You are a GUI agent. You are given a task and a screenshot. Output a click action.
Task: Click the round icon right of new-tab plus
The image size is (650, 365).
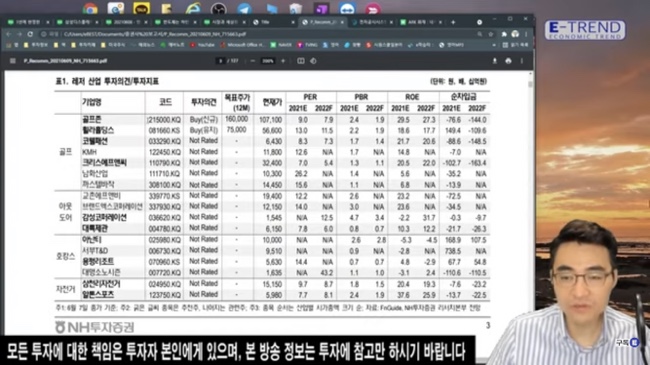coord(480,22)
